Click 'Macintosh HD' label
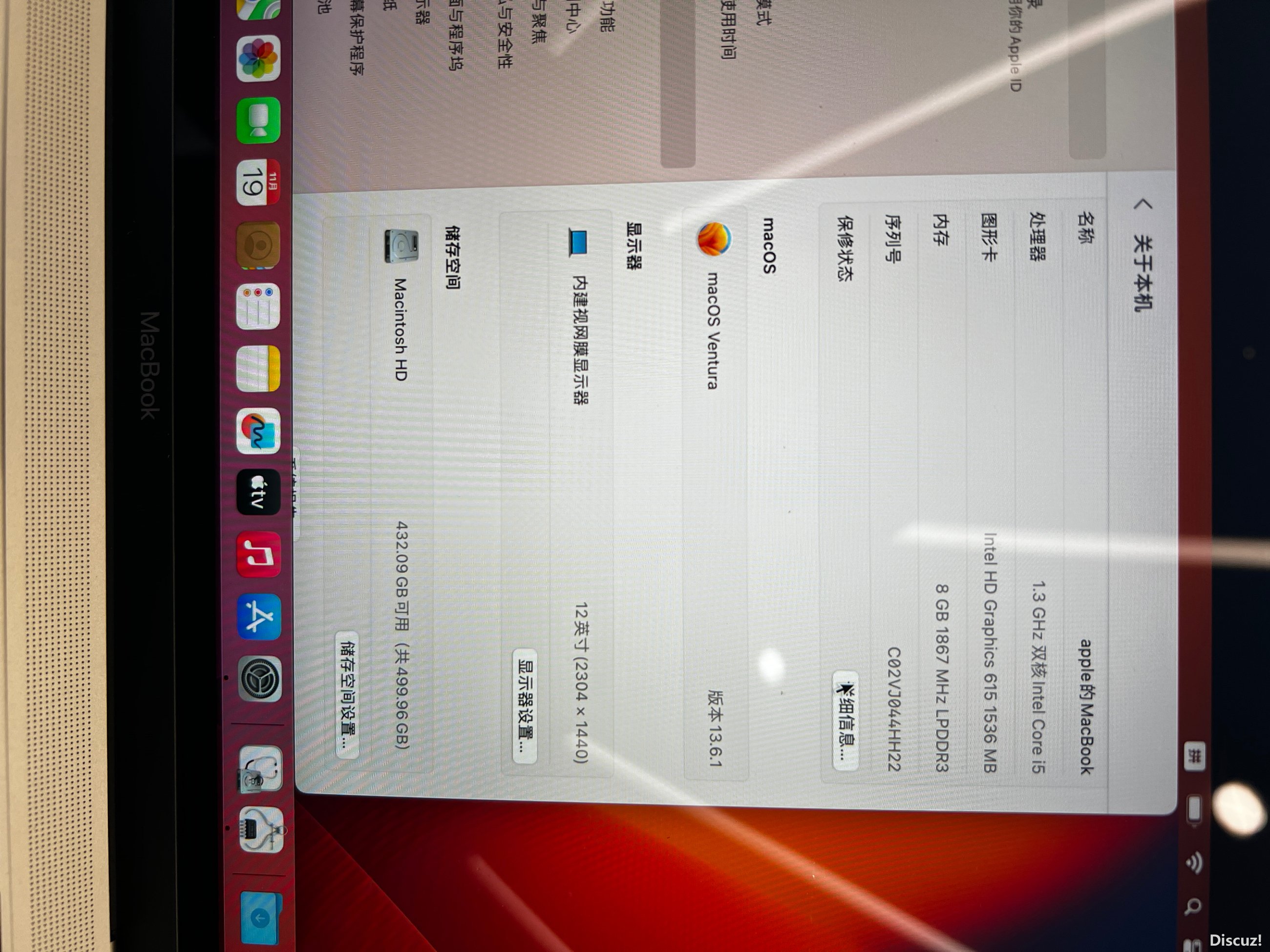1270x952 pixels. (400, 330)
